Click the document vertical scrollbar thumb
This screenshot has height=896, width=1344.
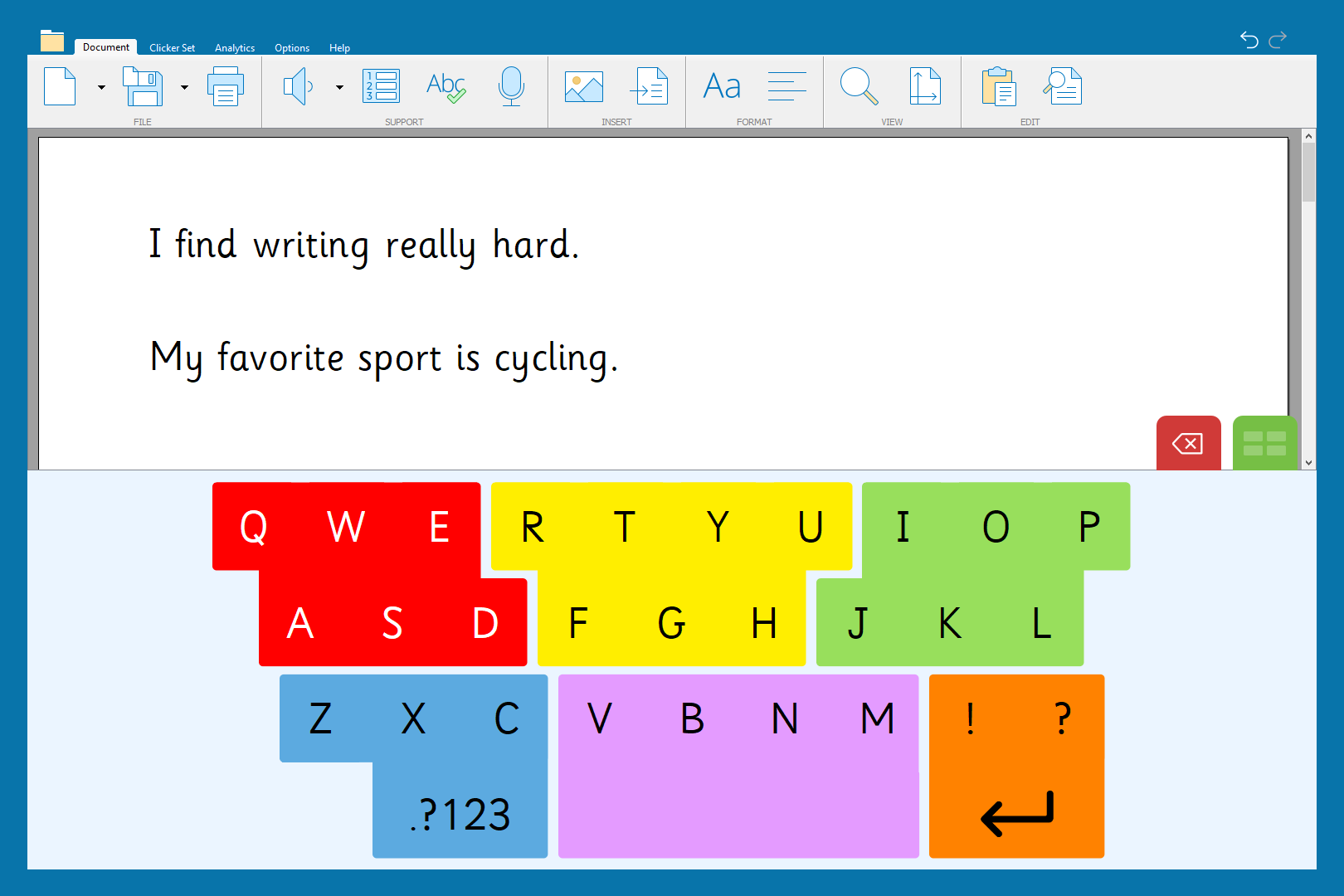tap(1308, 172)
